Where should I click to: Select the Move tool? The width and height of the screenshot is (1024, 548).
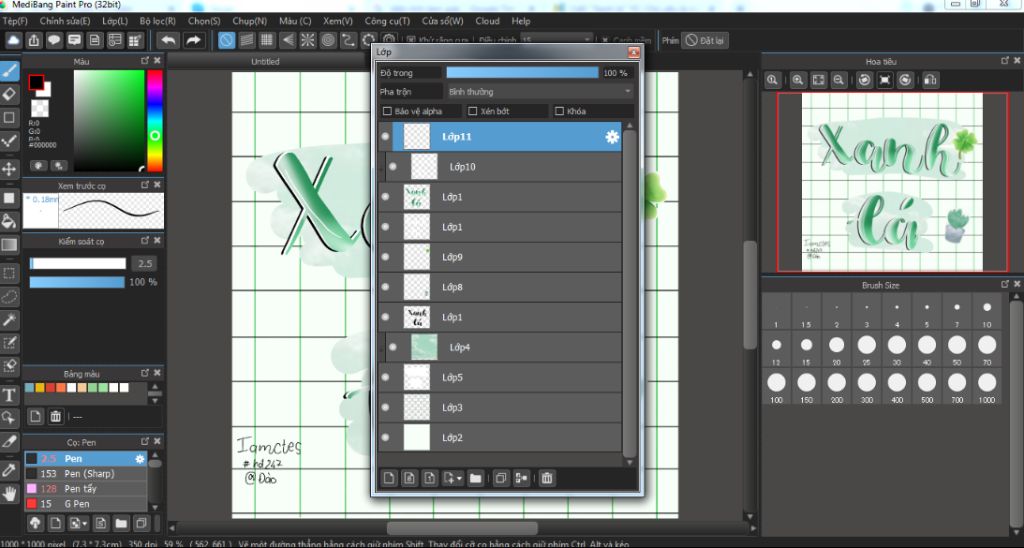tap(9, 169)
